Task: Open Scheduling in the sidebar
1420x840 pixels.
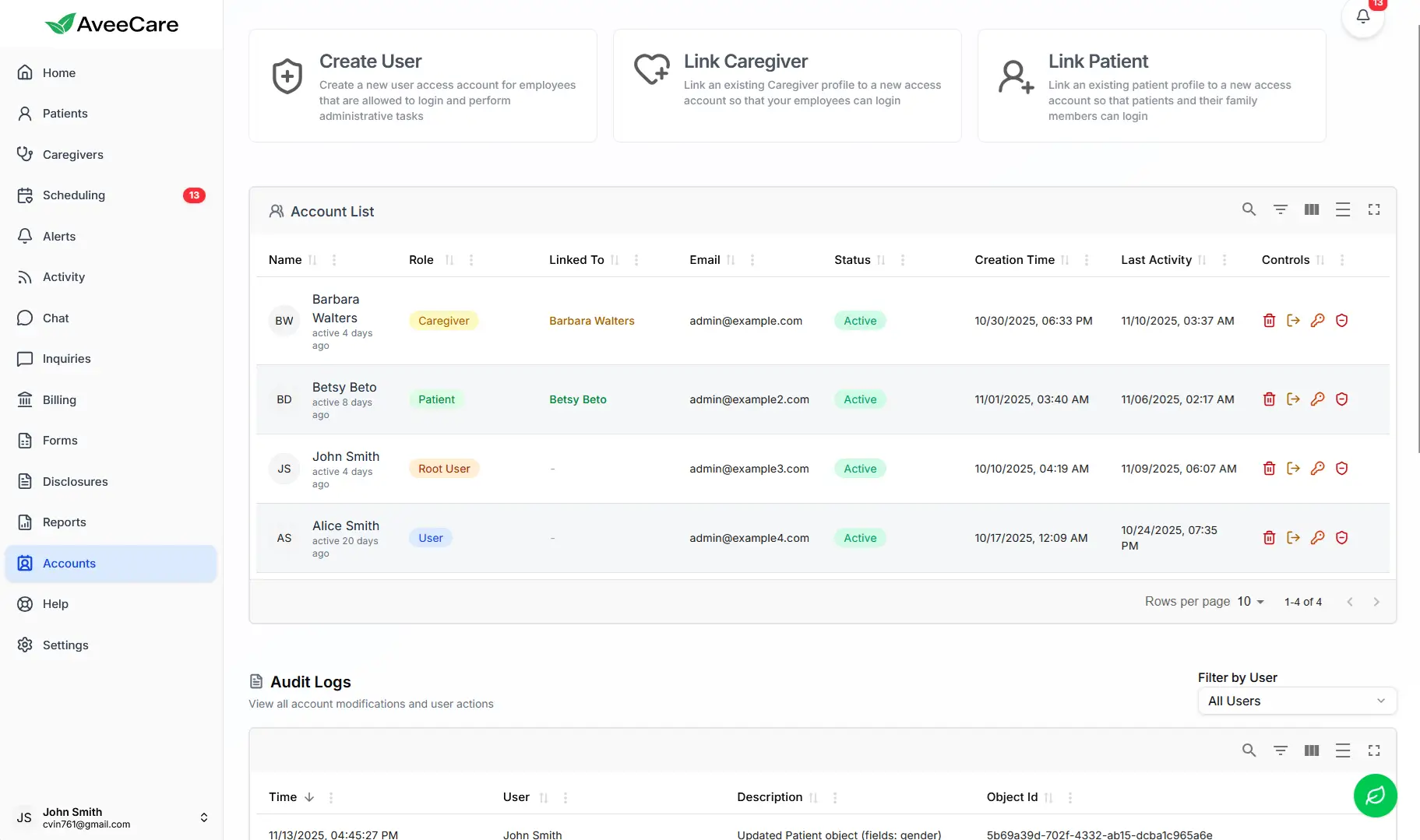Action: pyautogui.click(x=74, y=195)
